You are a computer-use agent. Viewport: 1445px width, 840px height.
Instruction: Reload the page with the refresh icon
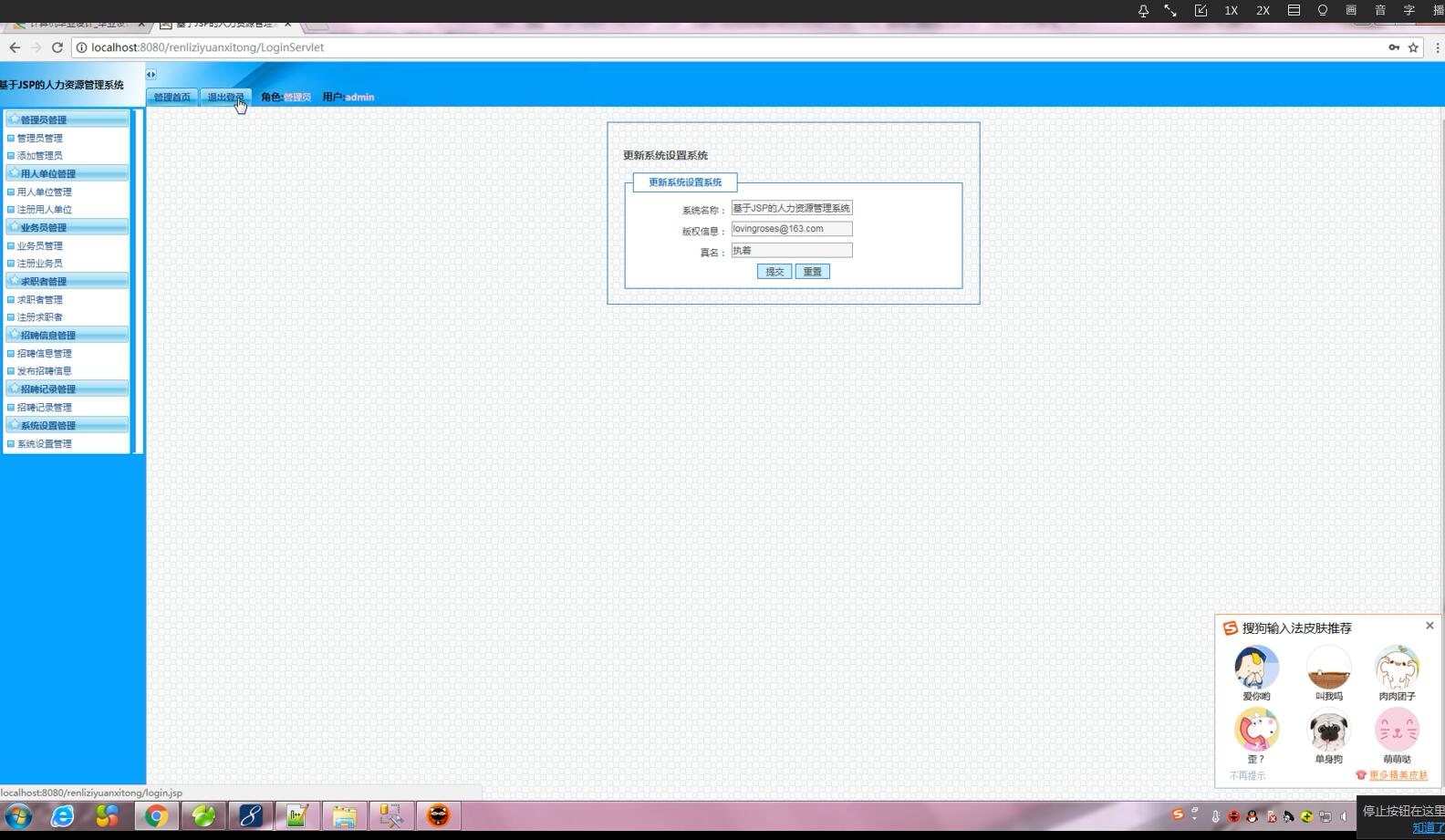pyautogui.click(x=57, y=47)
